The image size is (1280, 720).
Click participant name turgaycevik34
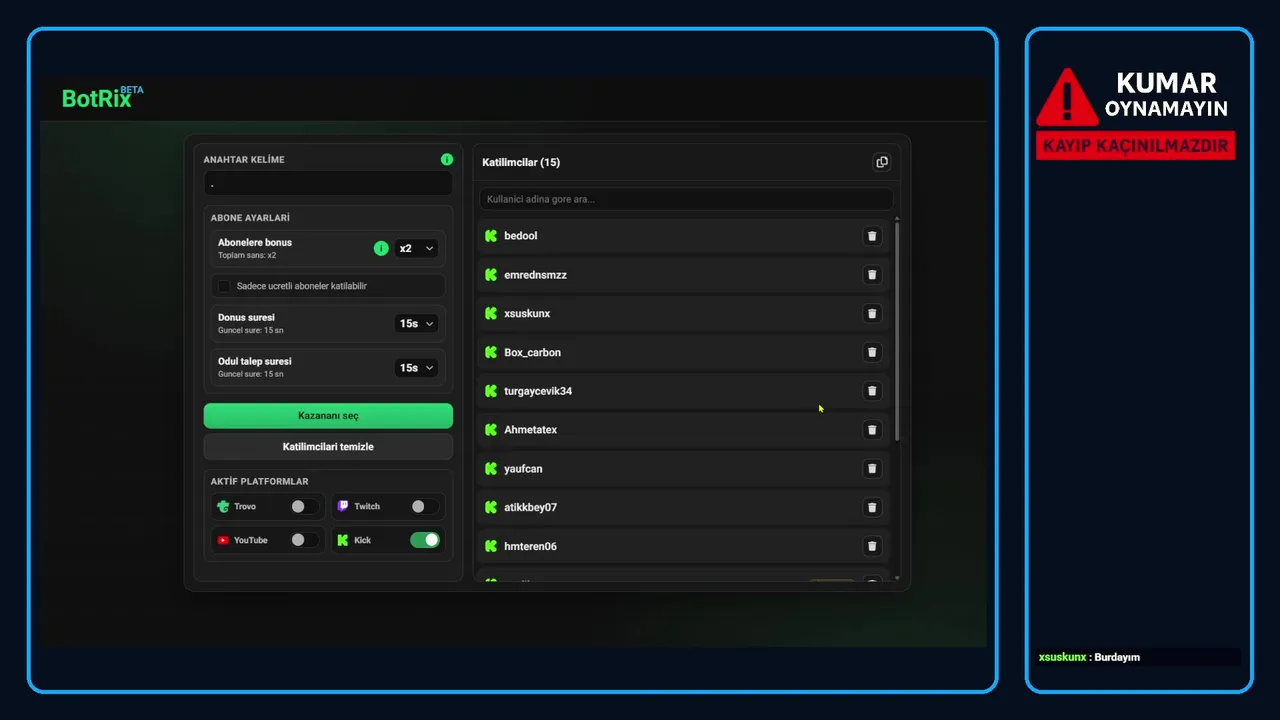coord(538,391)
